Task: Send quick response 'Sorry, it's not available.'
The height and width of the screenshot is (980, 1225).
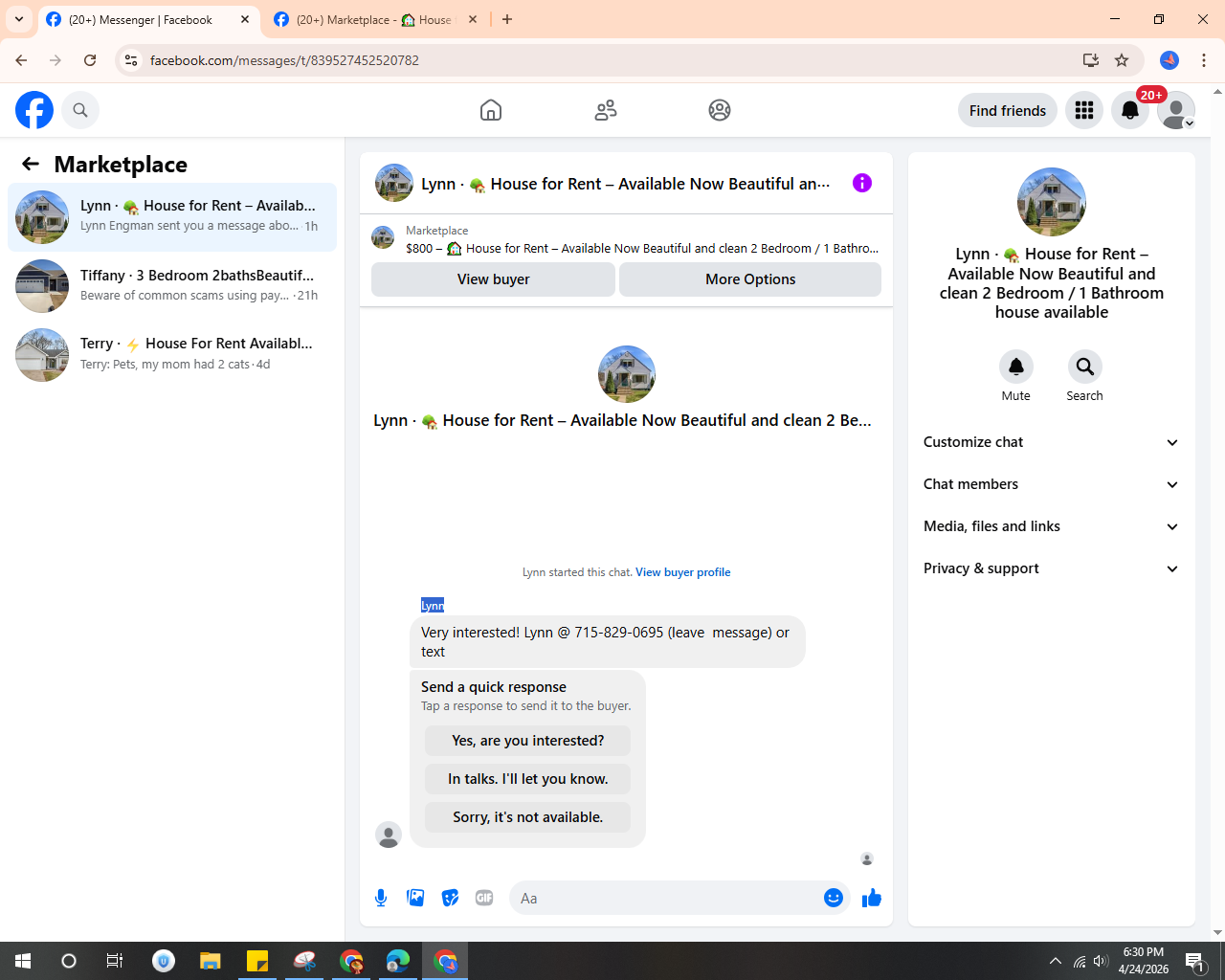Action: [x=528, y=817]
